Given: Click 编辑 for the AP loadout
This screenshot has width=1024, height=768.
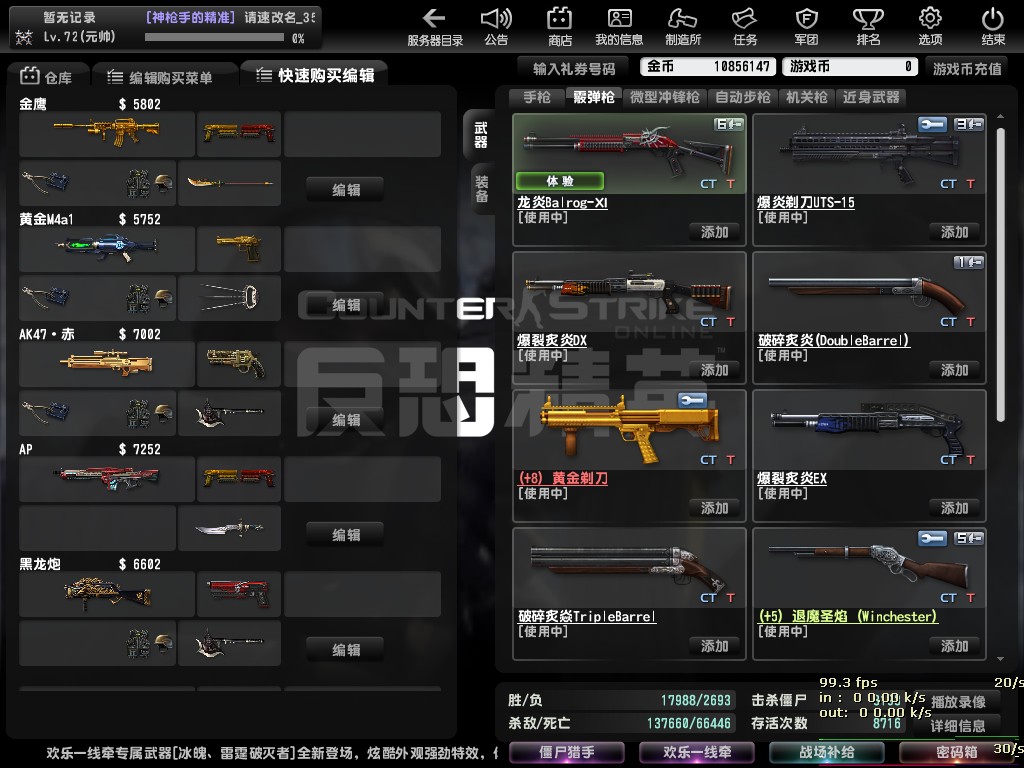Looking at the screenshot, I should [x=345, y=535].
